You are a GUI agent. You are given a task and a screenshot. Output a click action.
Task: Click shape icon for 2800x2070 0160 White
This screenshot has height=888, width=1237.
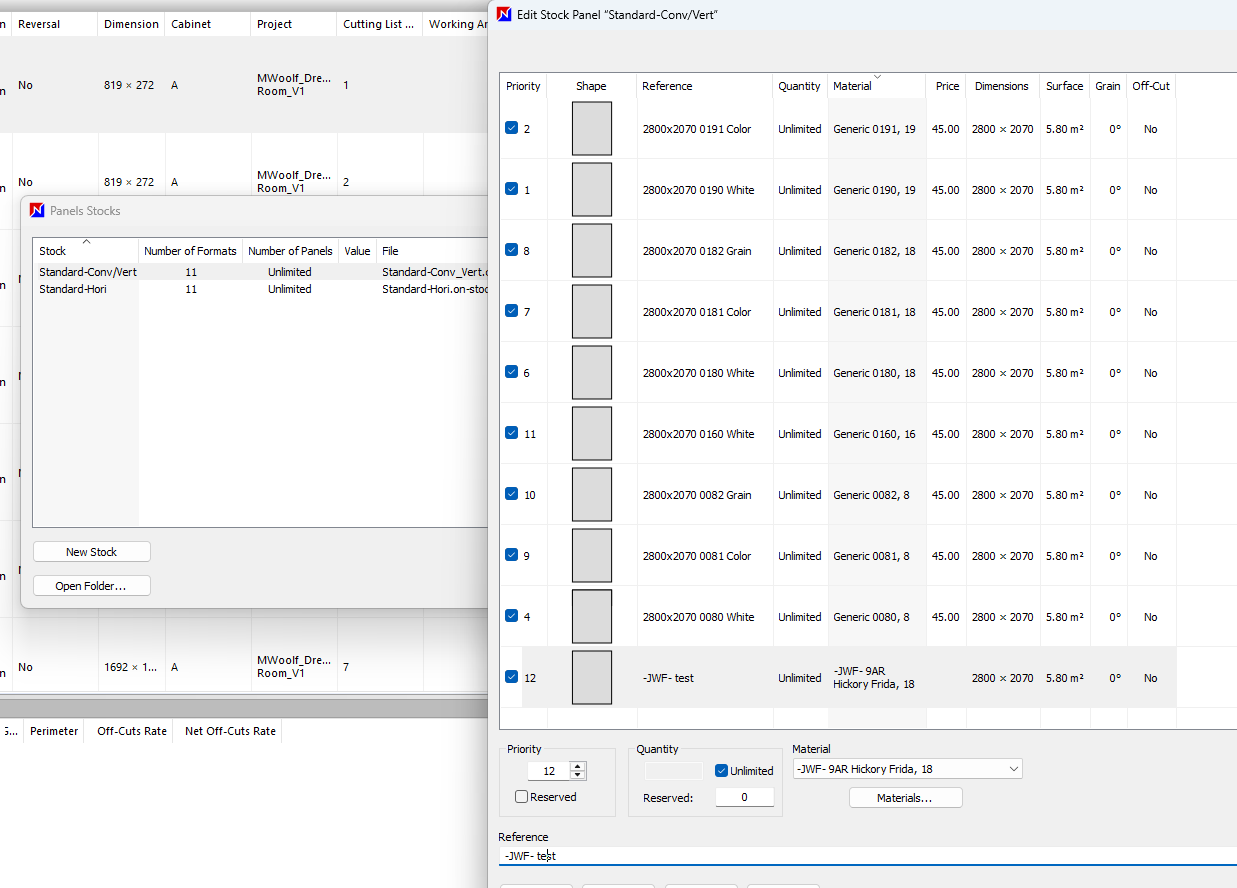coord(591,434)
